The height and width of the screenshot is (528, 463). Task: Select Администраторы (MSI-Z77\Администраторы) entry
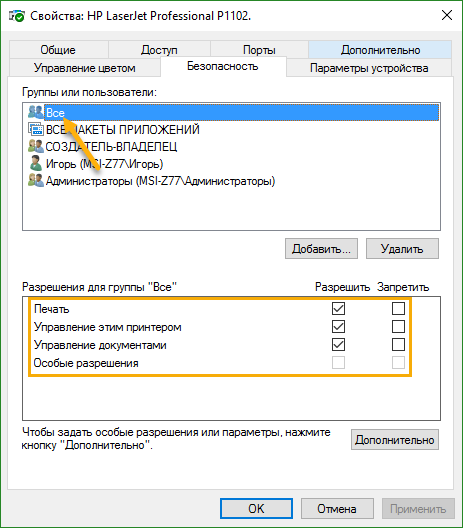160,181
